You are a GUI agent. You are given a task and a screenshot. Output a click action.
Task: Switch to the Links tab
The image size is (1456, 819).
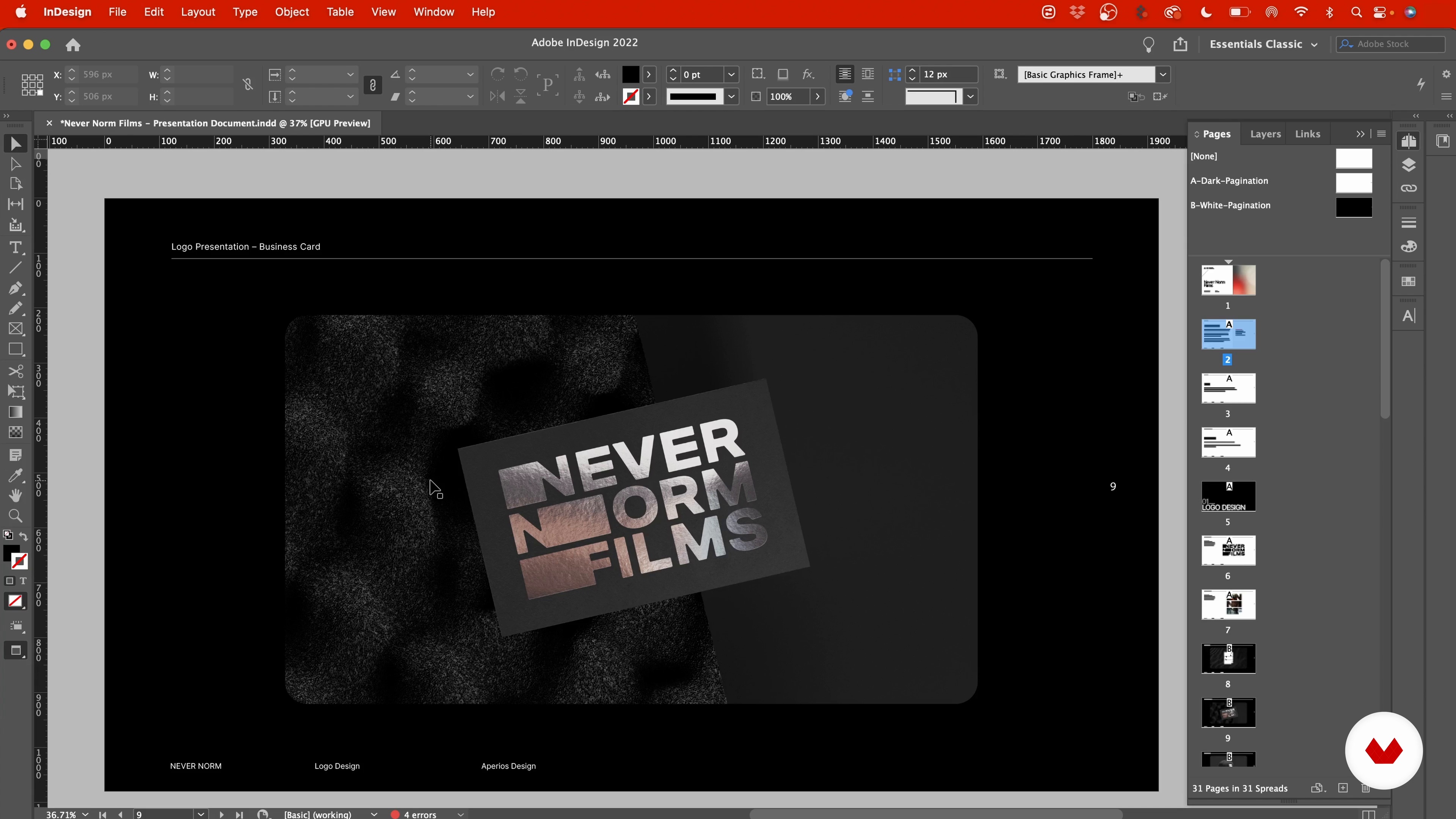(1307, 134)
